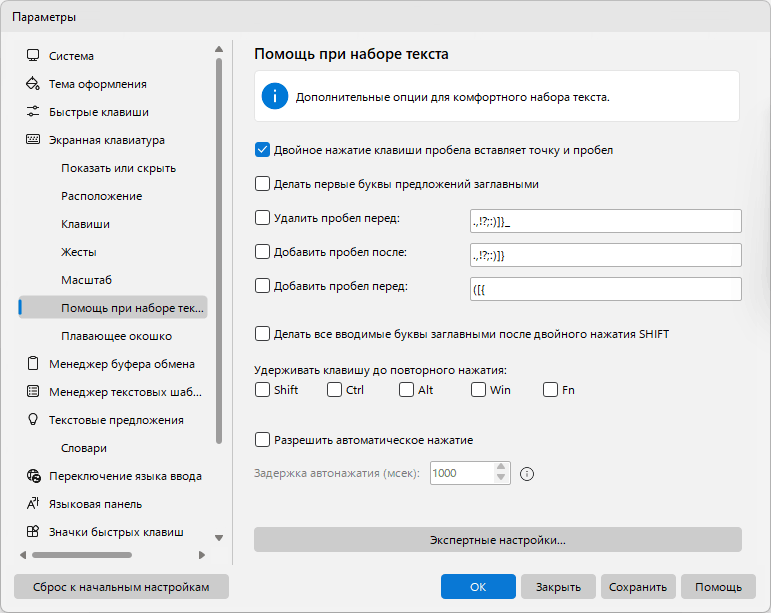The height and width of the screenshot is (613, 771).
Task: Click the sidebar horizontal scrollbar thumb
Action: coord(82,555)
